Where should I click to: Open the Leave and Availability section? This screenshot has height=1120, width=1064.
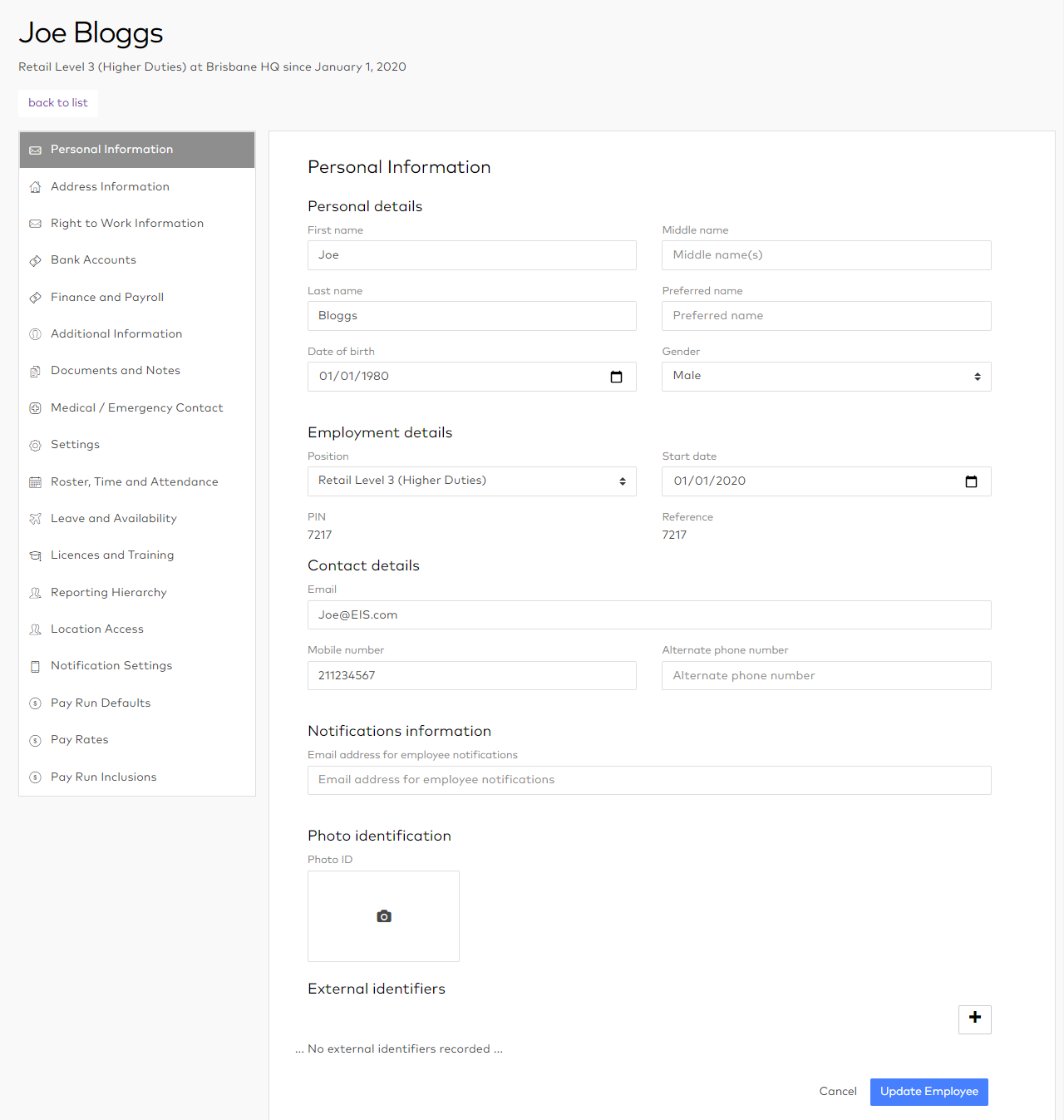tap(114, 519)
